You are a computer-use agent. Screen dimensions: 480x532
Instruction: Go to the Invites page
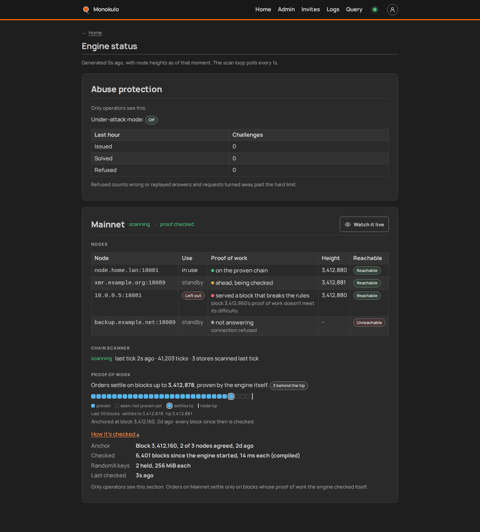pos(310,10)
